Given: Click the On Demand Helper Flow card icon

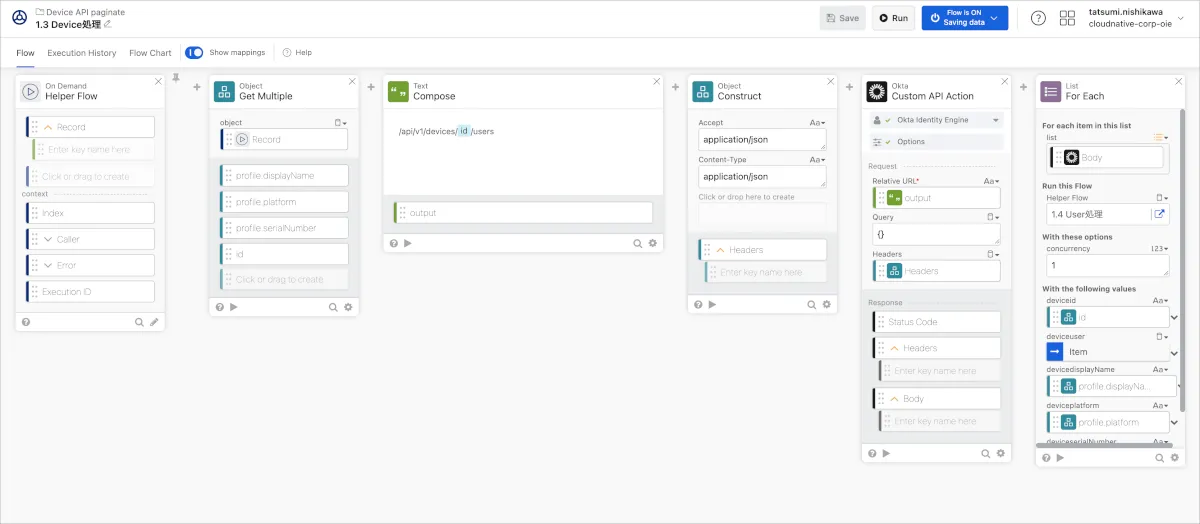Looking at the screenshot, I should click(x=30, y=91).
